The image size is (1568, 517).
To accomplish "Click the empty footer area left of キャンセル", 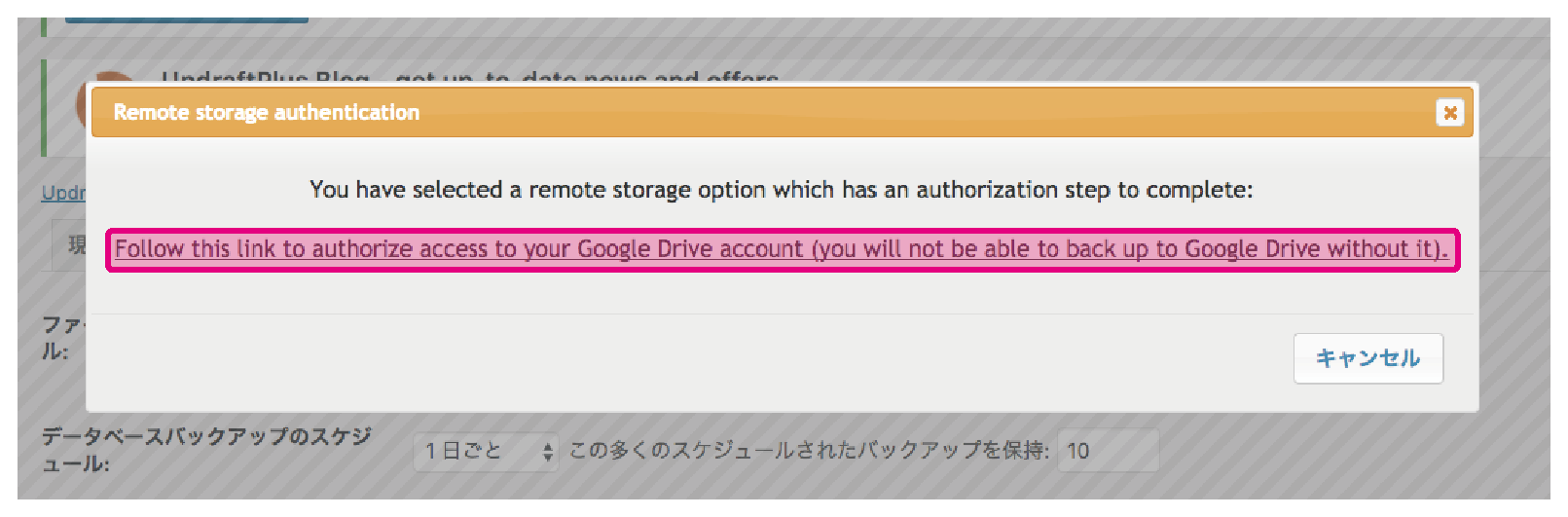I will [x=681, y=360].
